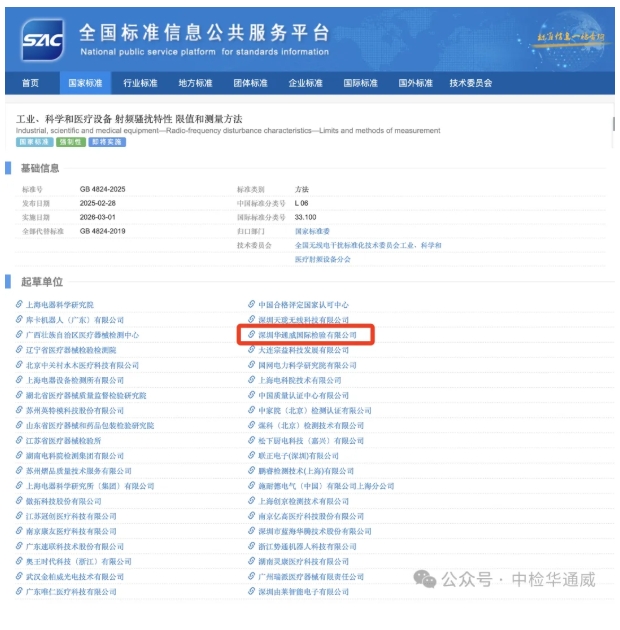Image resolution: width=620 pixels, height=630 pixels.
Task: Click the platform title 全国标准信息公共服务平台
Action: coord(204,33)
